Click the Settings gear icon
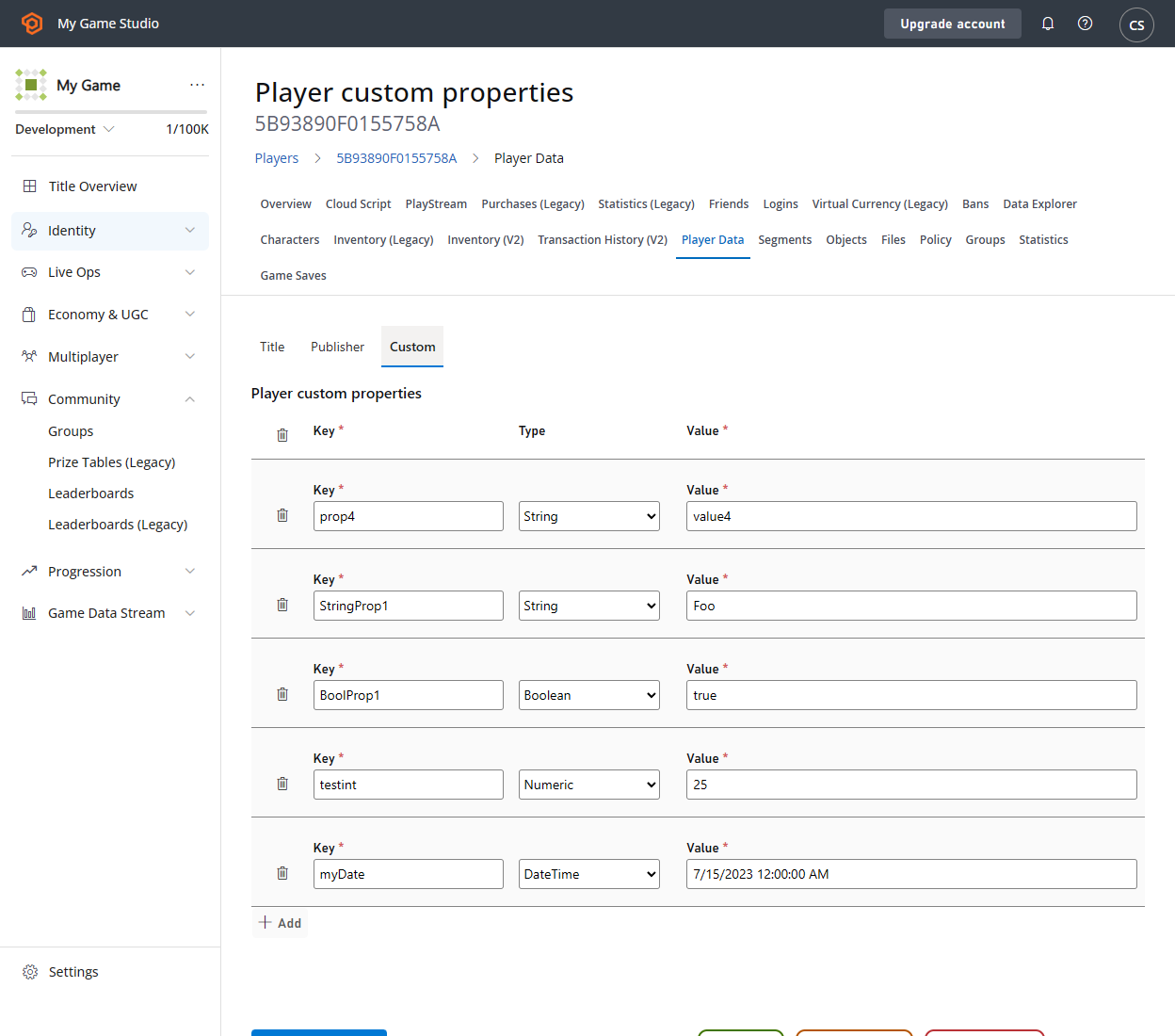 30,972
